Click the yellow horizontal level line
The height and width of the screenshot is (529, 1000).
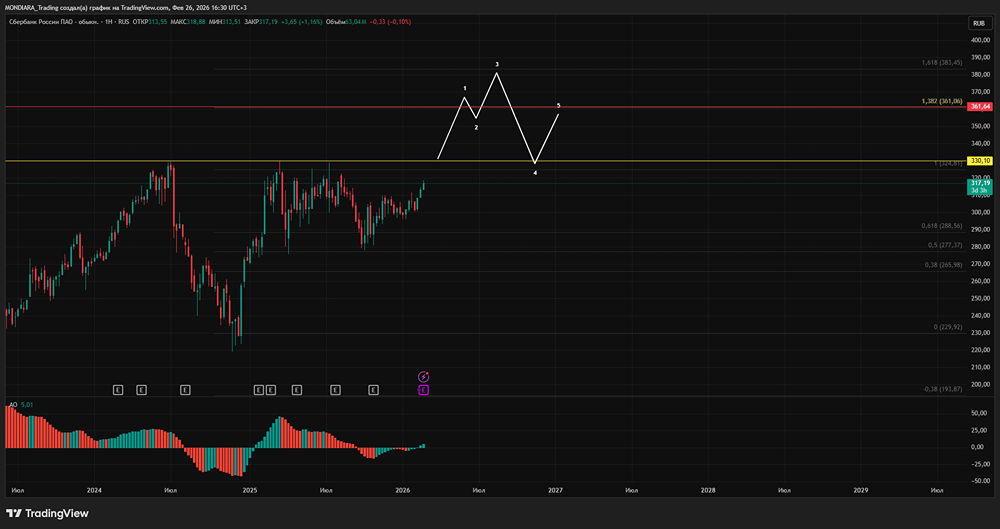pyautogui.click(x=485, y=161)
